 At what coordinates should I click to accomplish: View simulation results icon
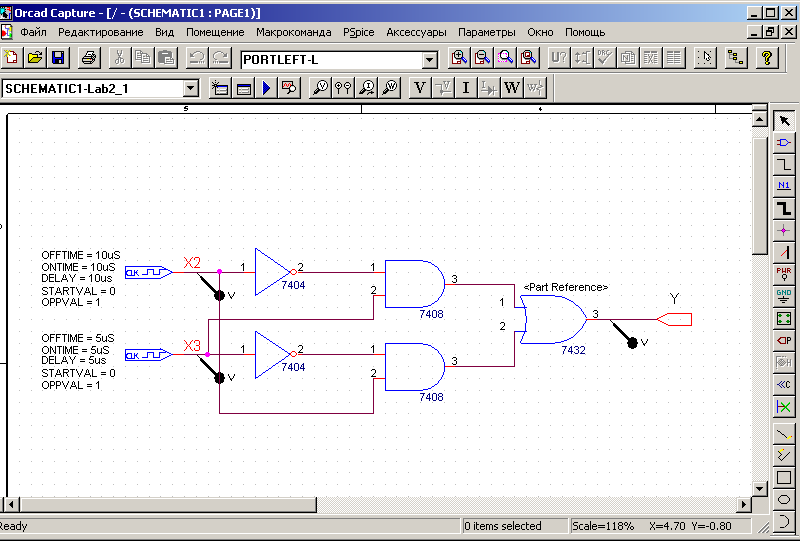pos(289,88)
